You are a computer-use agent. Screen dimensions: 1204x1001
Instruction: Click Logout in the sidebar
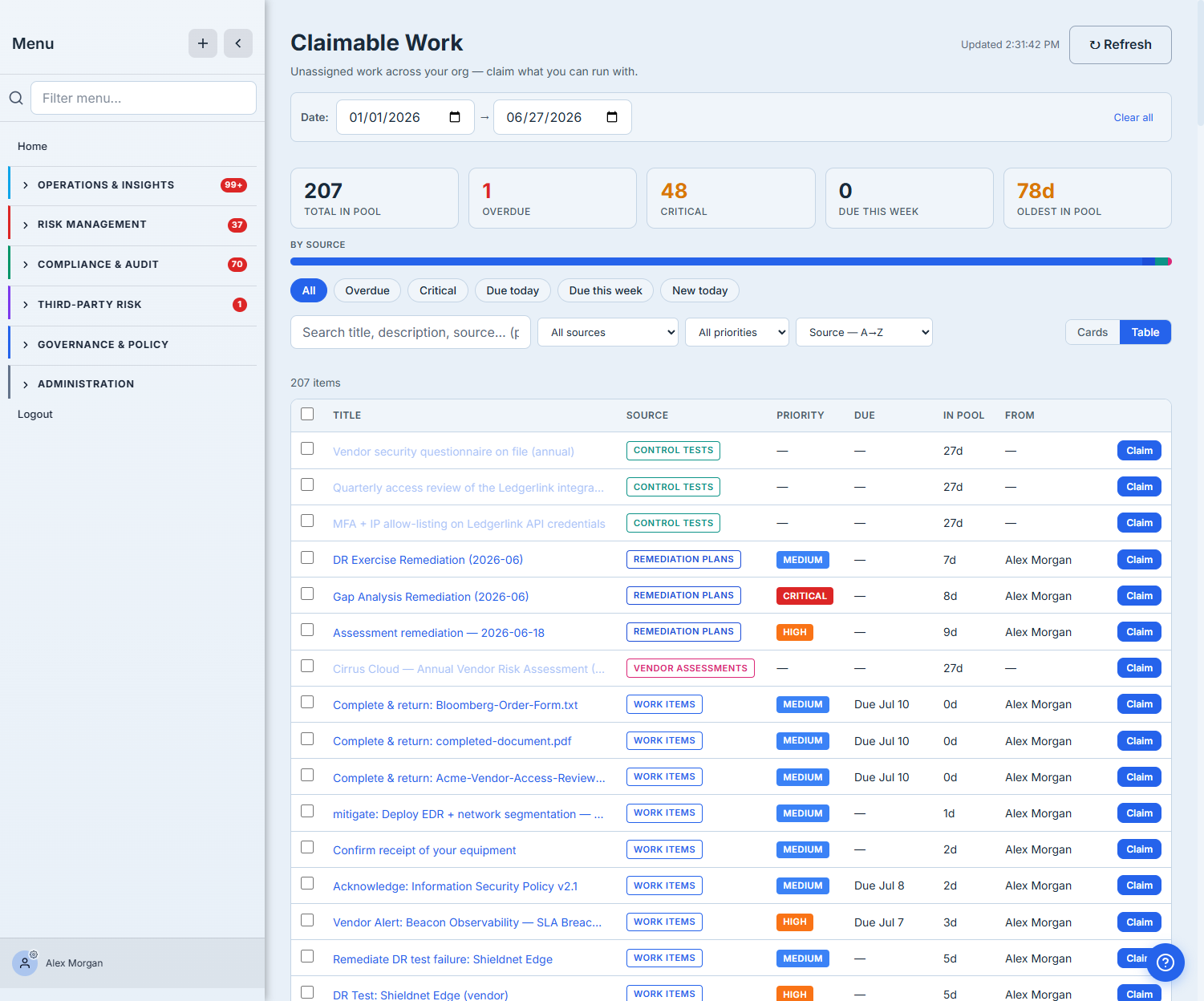click(35, 414)
